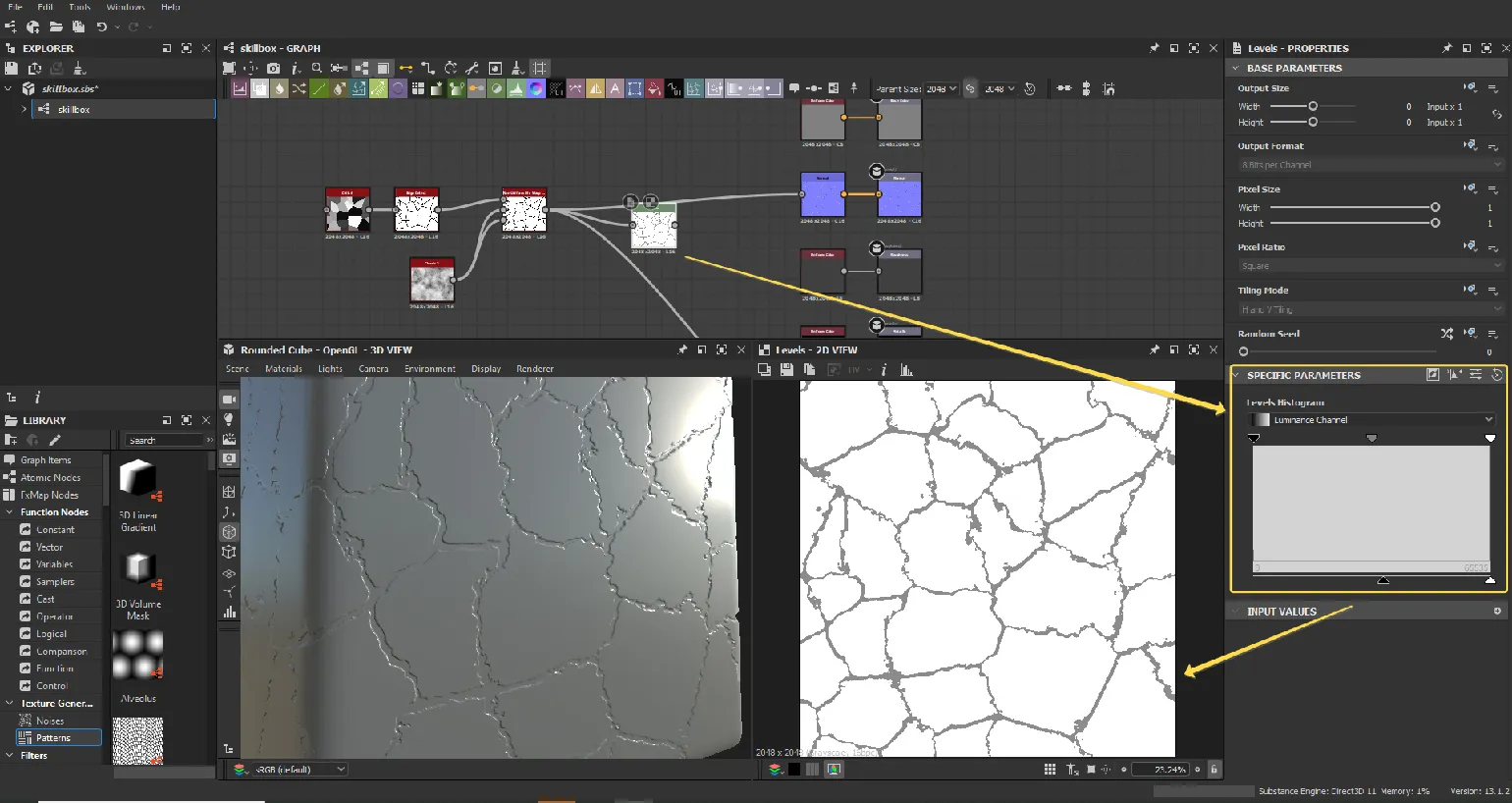Image resolution: width=1512 pixels, height=803 pixels.
Task: Click the histogram icon in 2D view toolbar
Action: [x=906, y=369]
